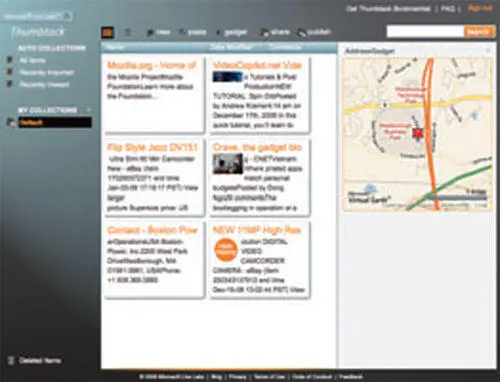Image resolution: width=500 pixels, height=382 pixels.
Task: Click the Terms of Use footer link
Action: point(269,377)
